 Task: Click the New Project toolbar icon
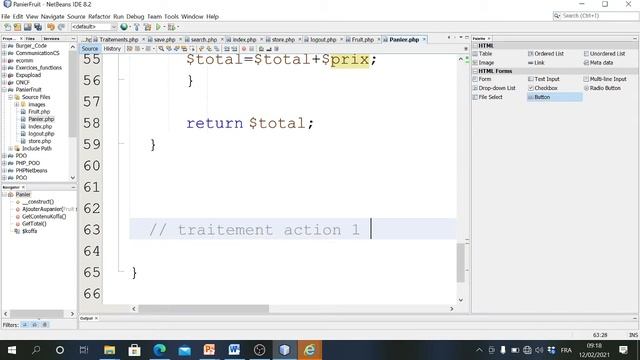coord(17,27)
